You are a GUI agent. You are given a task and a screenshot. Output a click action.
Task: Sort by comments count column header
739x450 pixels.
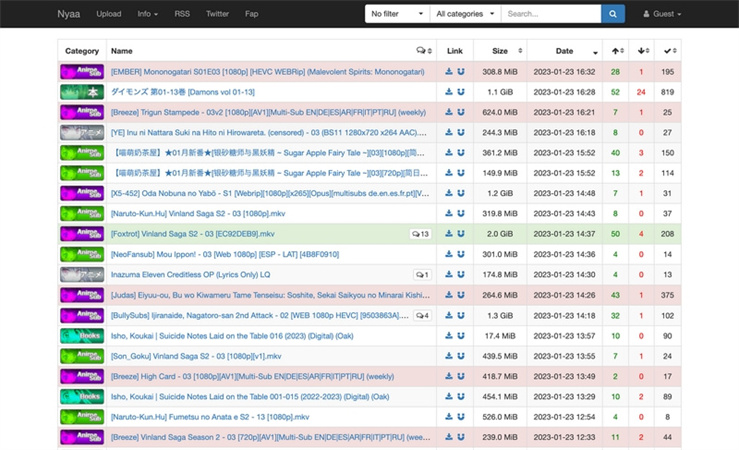click(424, 50)
